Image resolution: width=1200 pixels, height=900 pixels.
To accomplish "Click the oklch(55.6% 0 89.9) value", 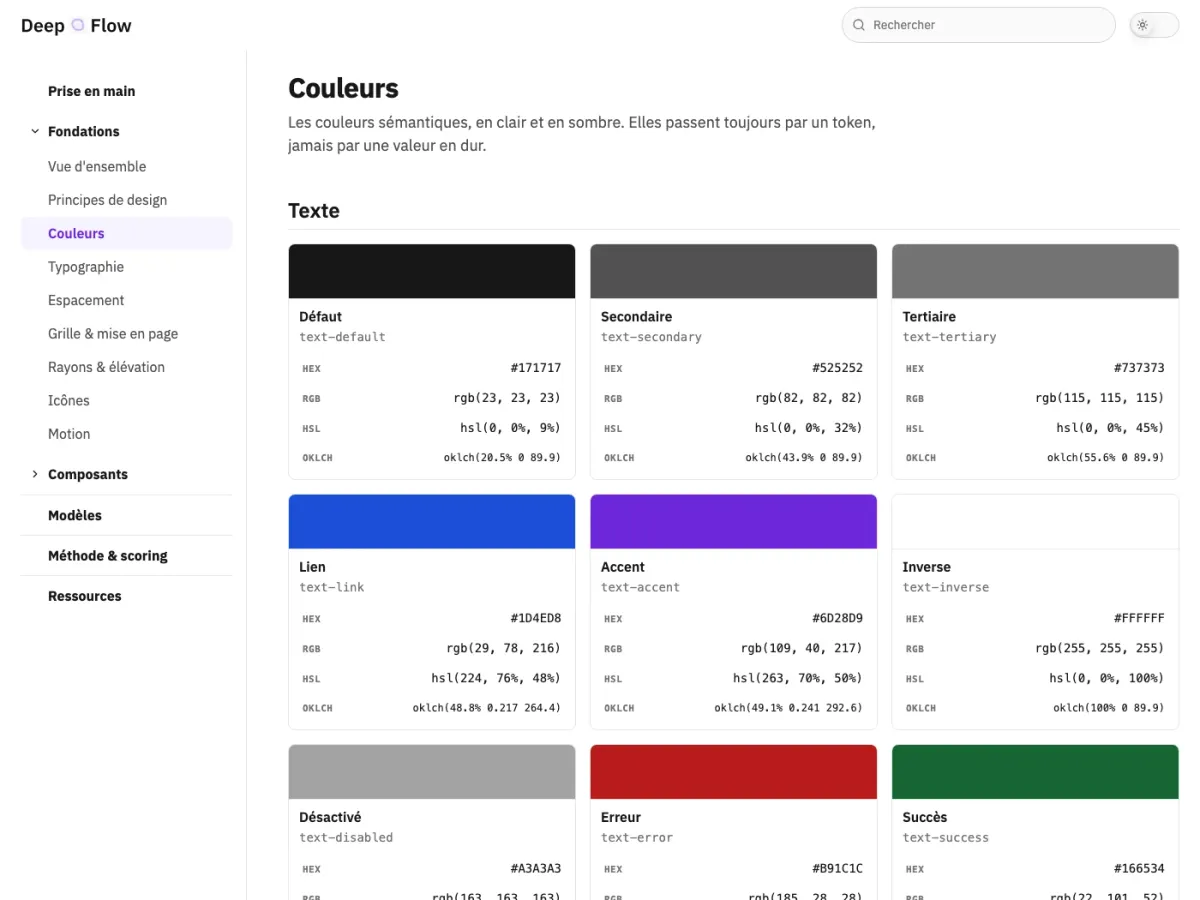I will tap(1106, 458).
